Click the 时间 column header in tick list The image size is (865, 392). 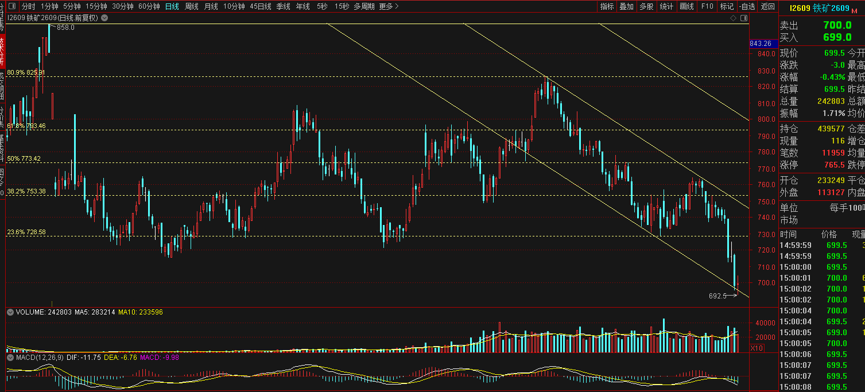pyautogui.click(x=787, y=234)
